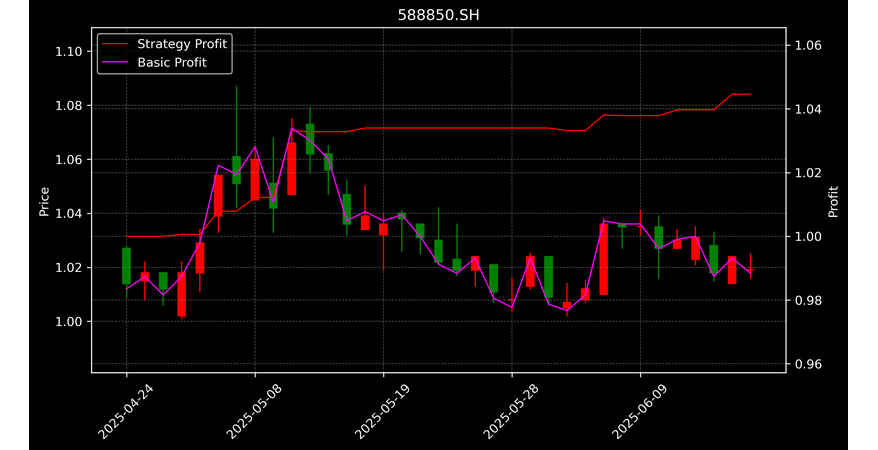
Task: Click the 1.06 price tick label
Action: point(69,160)
